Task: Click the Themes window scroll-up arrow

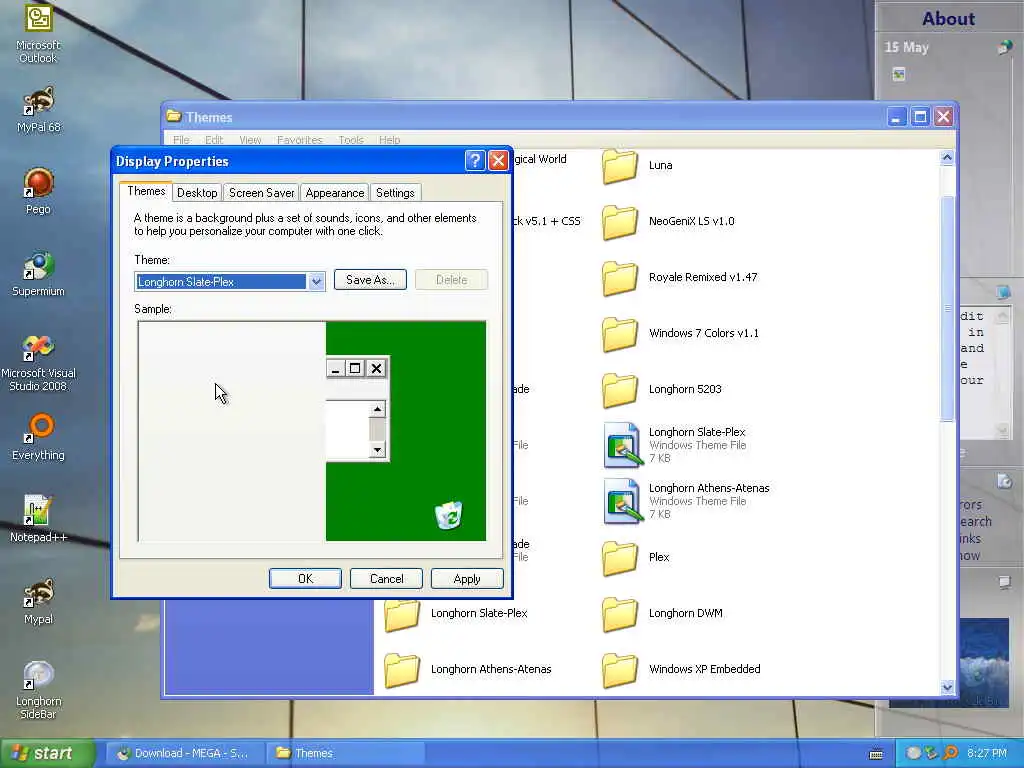Action: 948,157
